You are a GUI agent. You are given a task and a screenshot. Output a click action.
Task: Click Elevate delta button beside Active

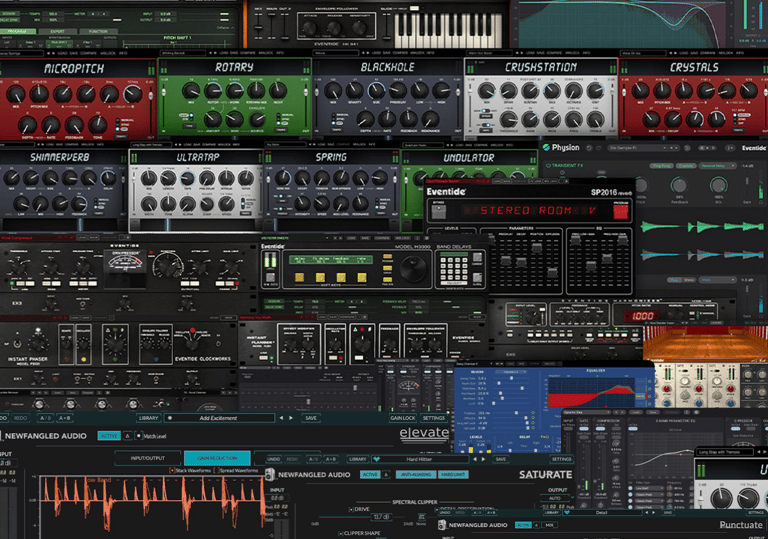click(x=127, y=436)
